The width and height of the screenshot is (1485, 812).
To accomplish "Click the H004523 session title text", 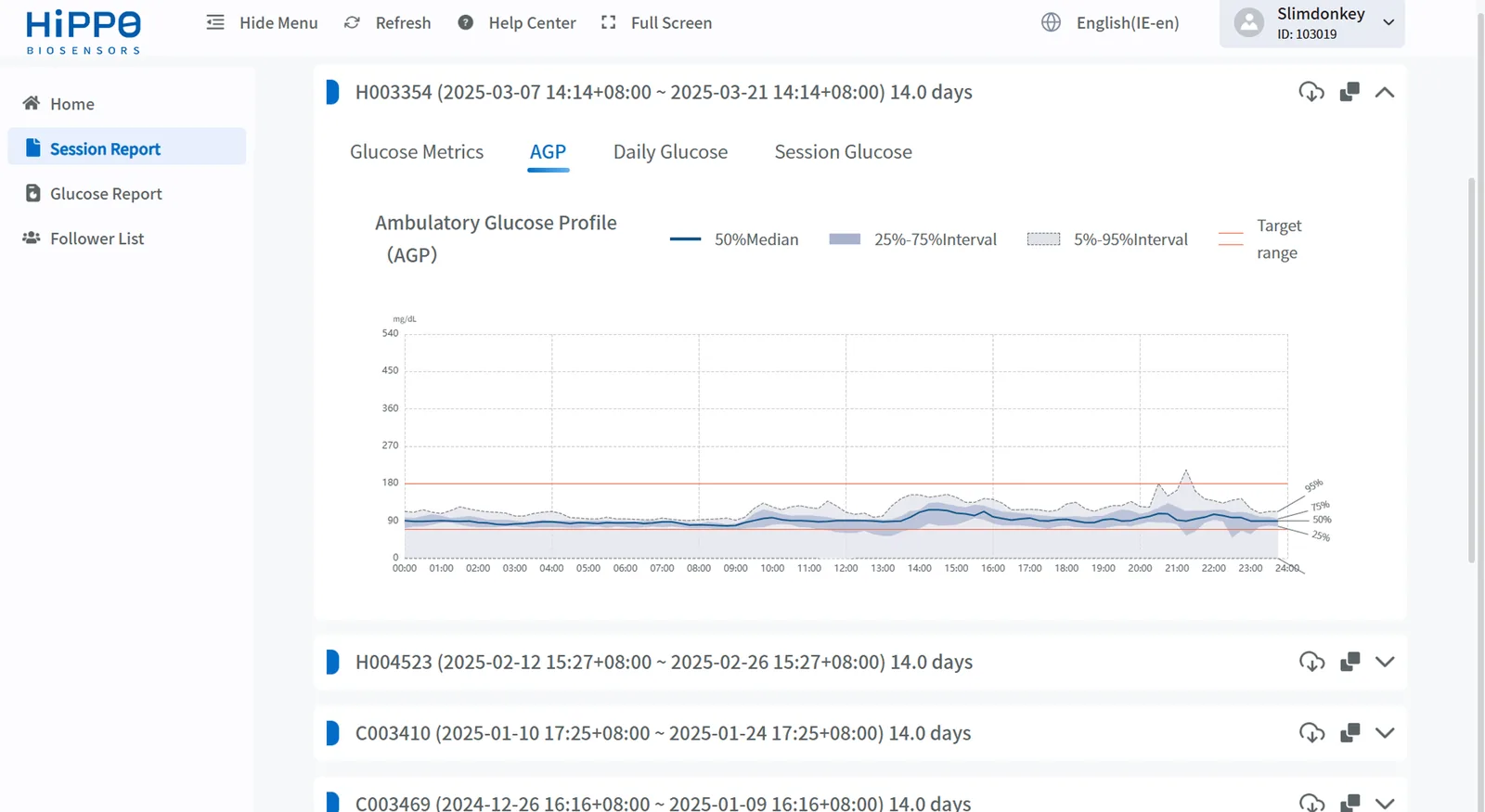I will click(664, 662).
